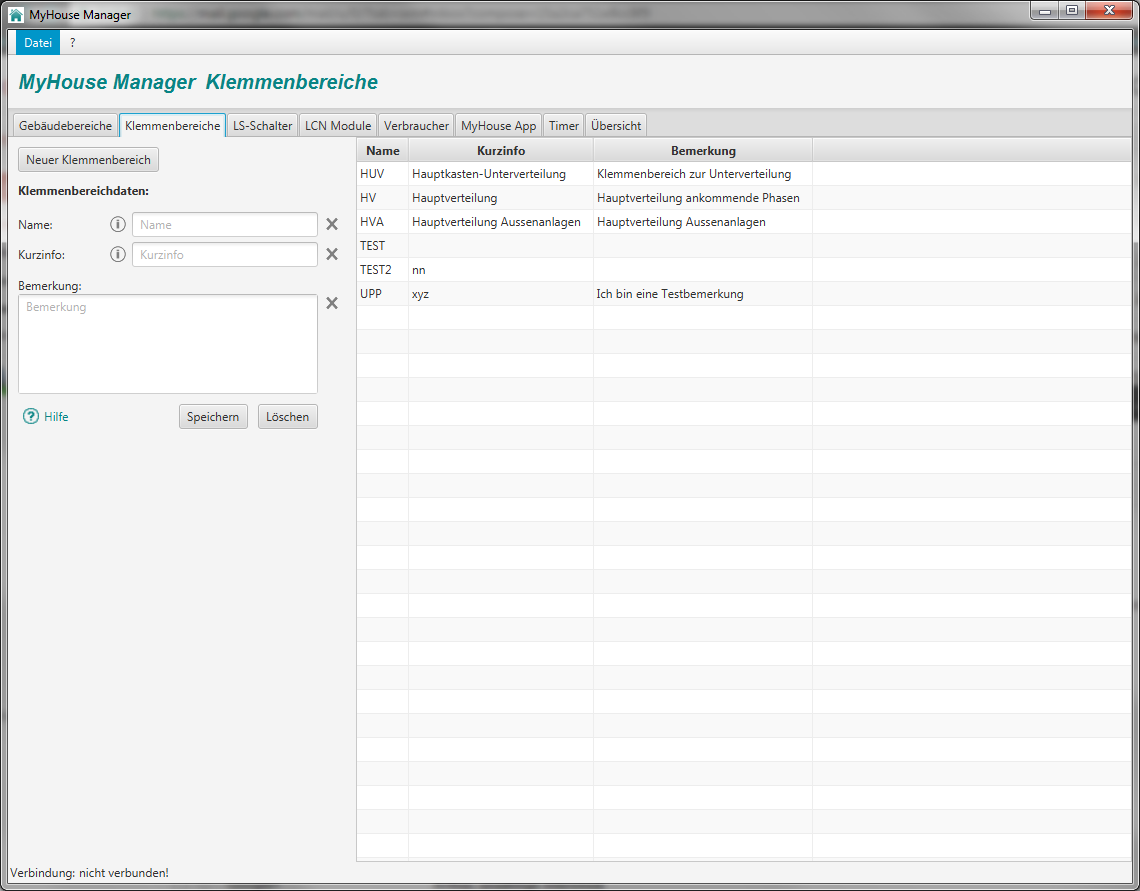Viewport: 1140px width, 891px height.
Task: Clear the Name field with X icon
Action: [x=332, y=225]
